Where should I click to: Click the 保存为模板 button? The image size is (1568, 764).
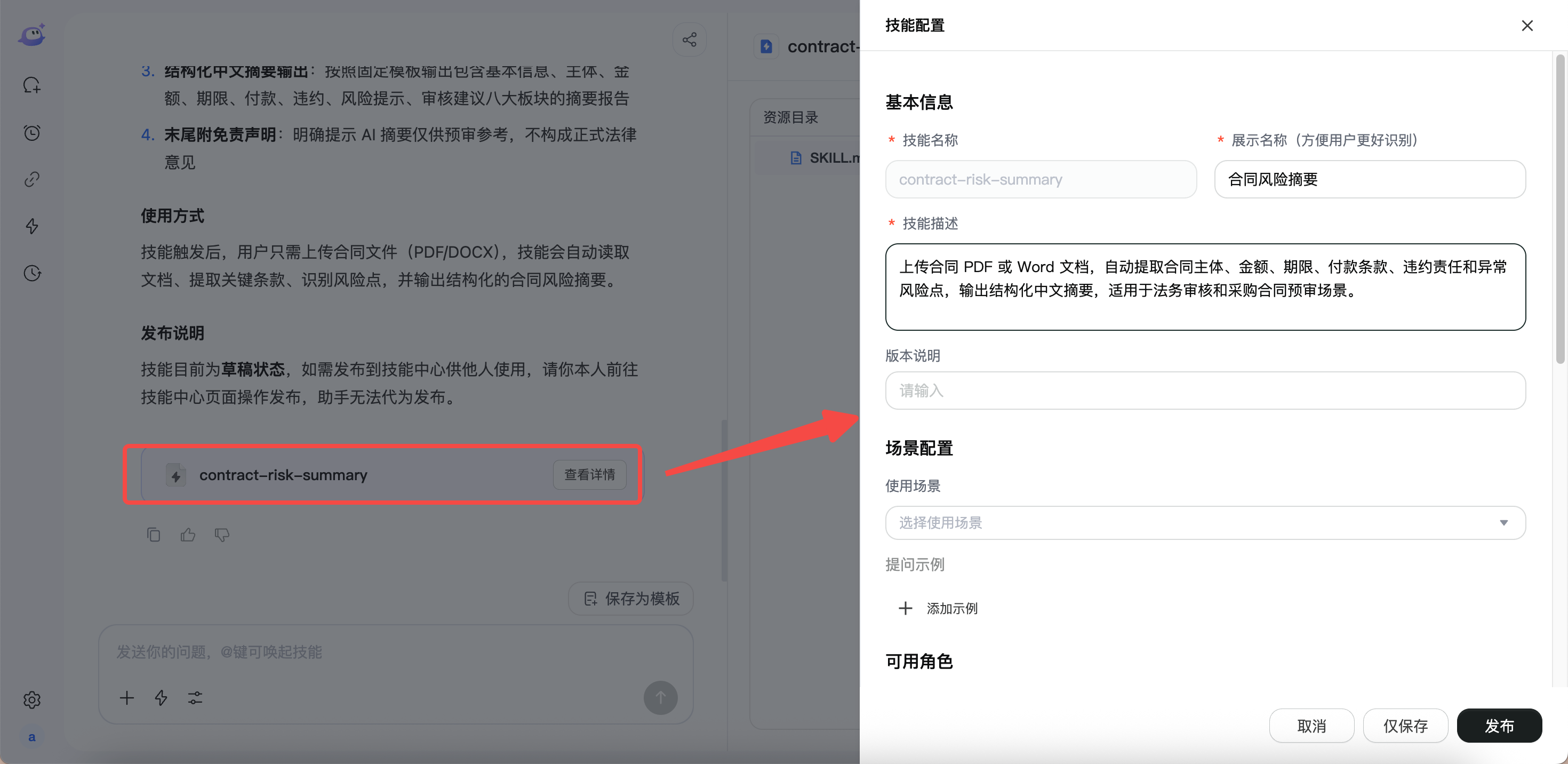tap(630, 598)
